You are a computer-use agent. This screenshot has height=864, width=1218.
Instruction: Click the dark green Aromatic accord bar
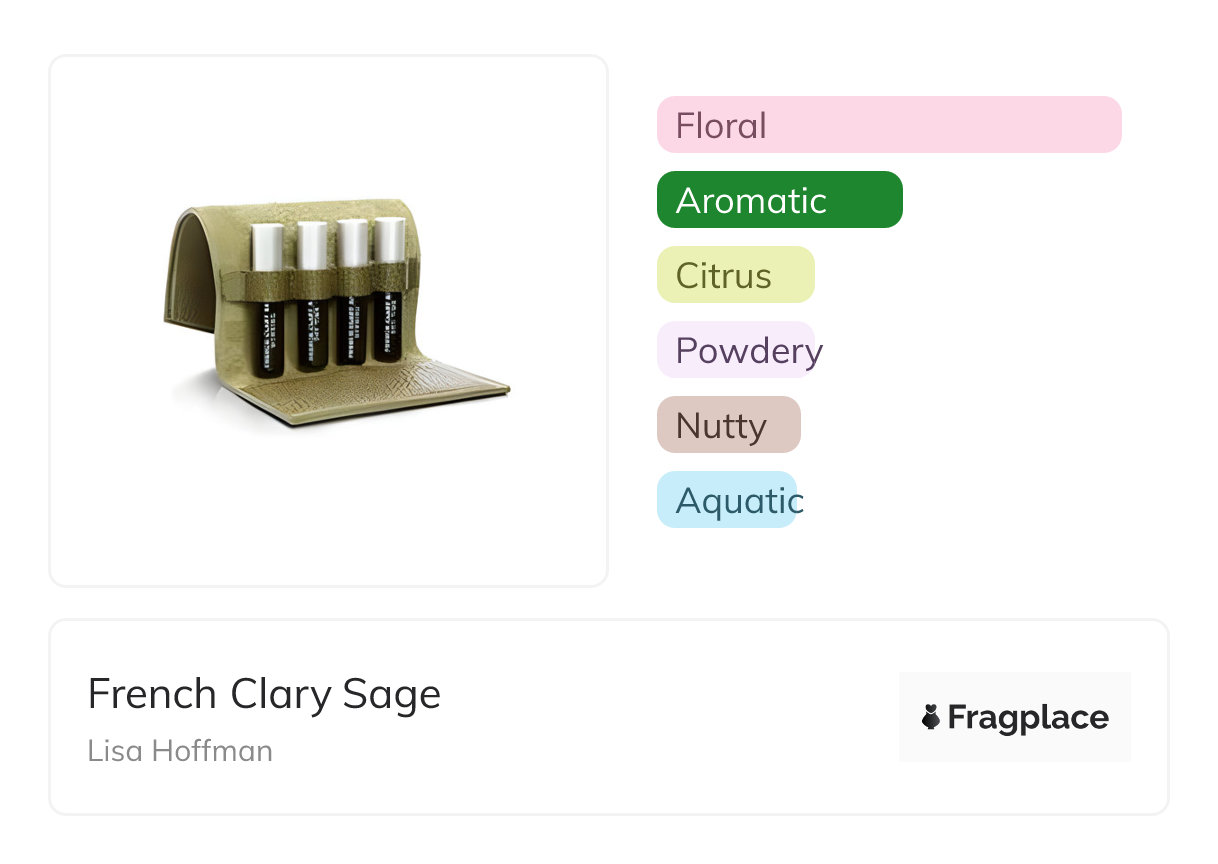coord(779,200)
